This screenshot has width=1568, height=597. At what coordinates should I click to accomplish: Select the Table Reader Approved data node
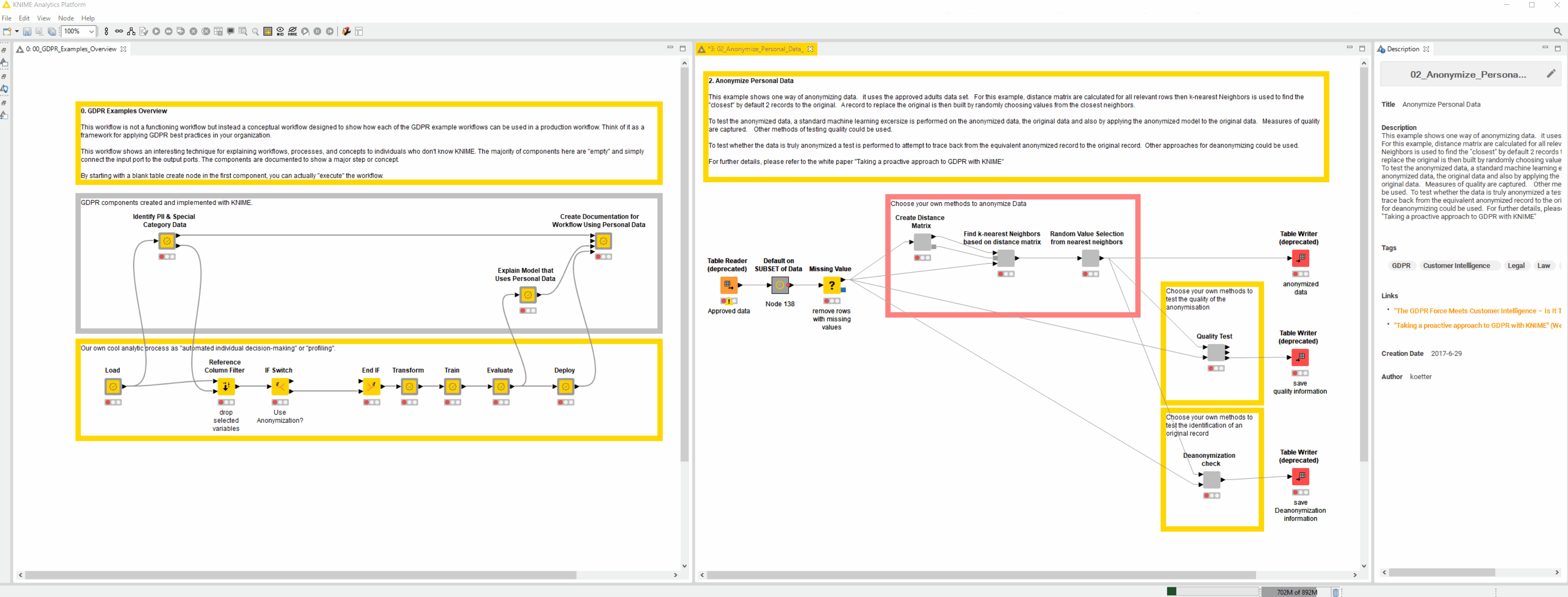(x=728, y=285)
